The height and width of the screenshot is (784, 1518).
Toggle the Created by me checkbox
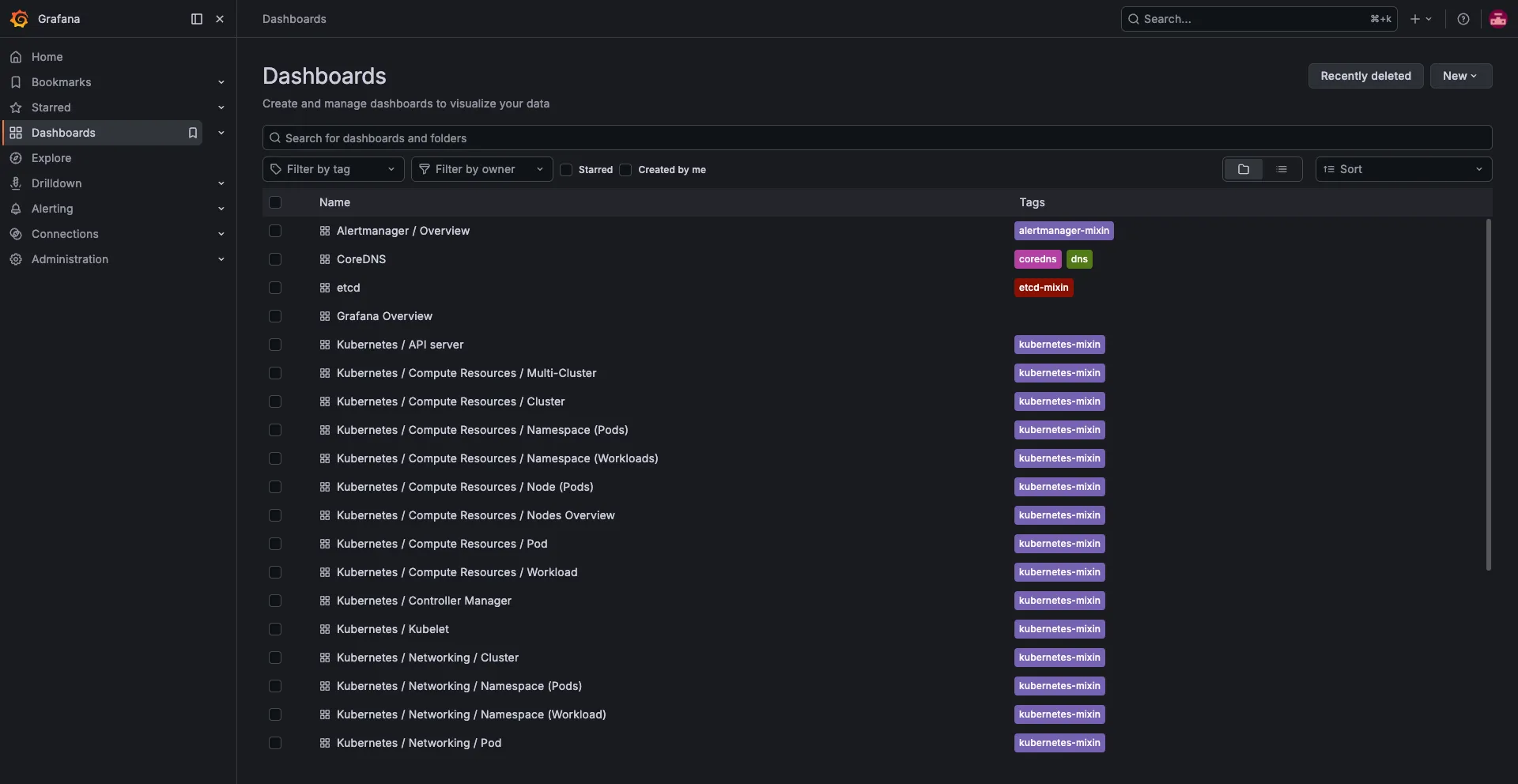(x=625, y=170)
